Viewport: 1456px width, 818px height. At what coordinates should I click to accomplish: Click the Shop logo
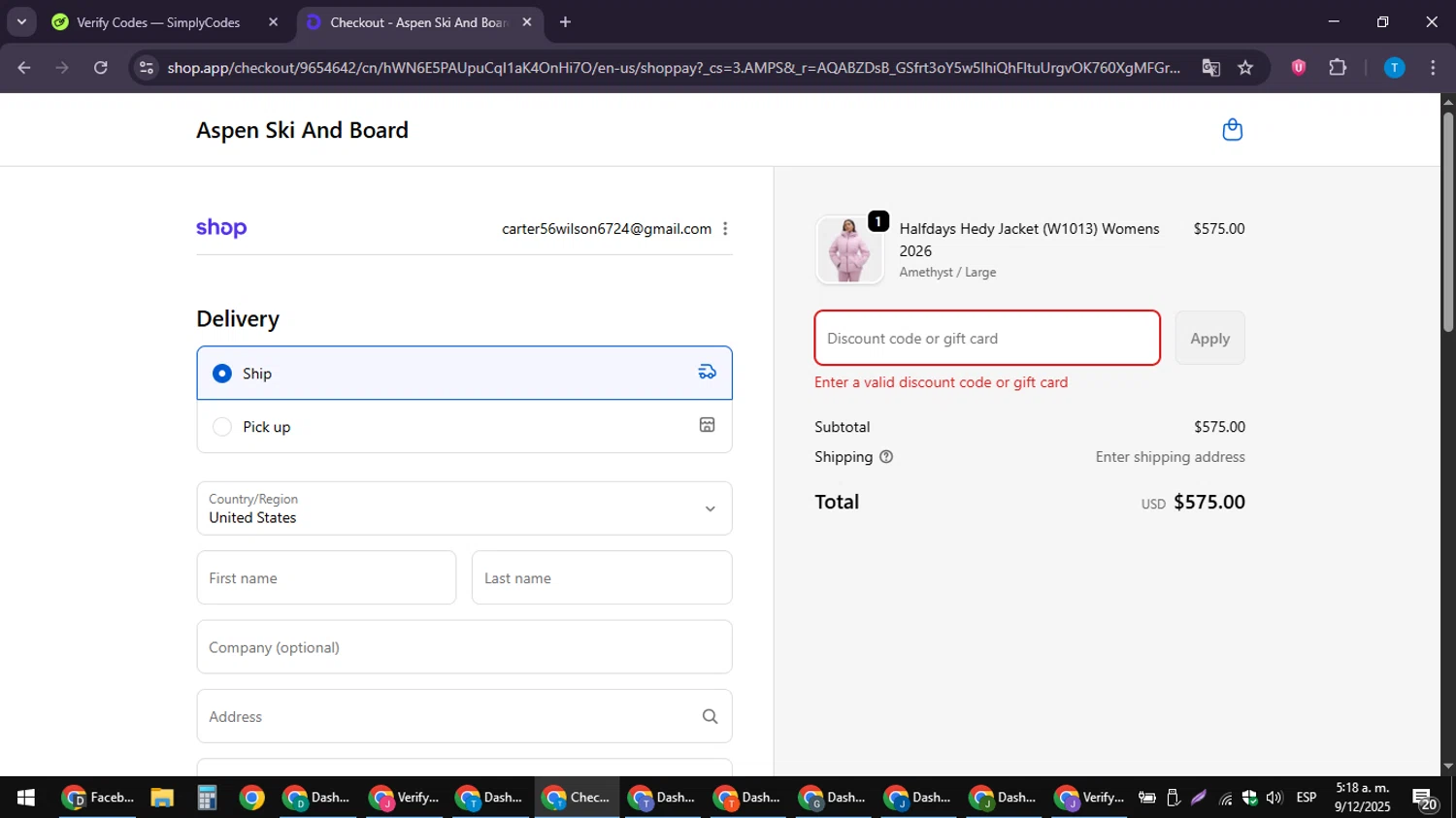click(221, 228)
